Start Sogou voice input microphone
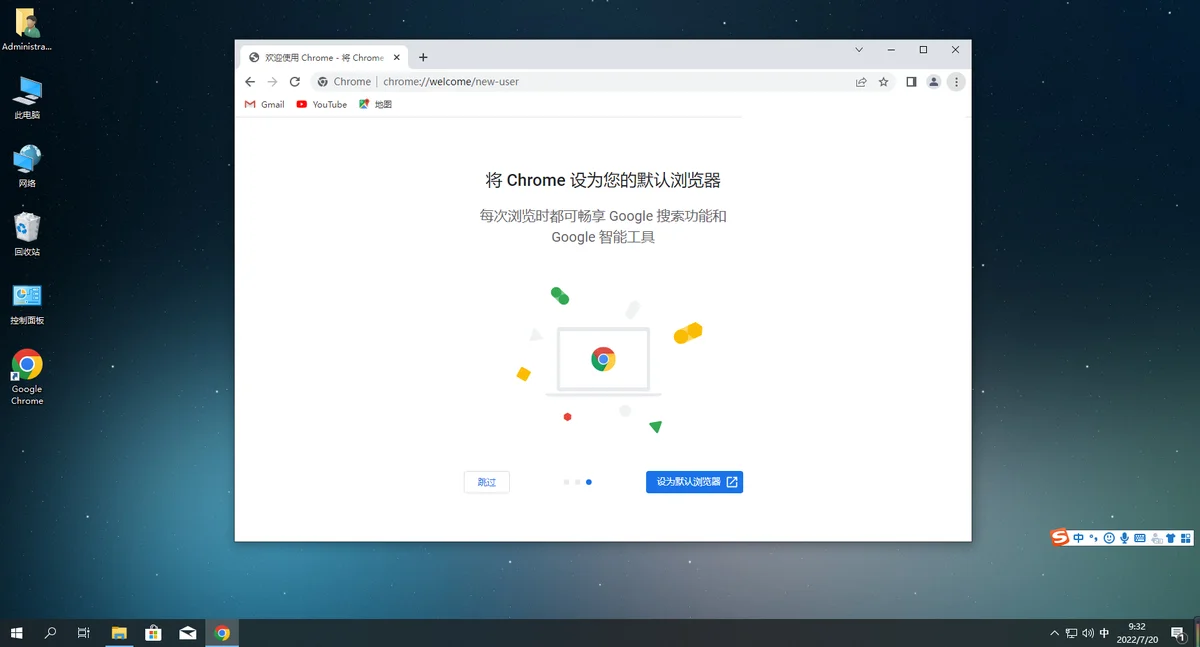1200x647 pixels. point(1125,538)
